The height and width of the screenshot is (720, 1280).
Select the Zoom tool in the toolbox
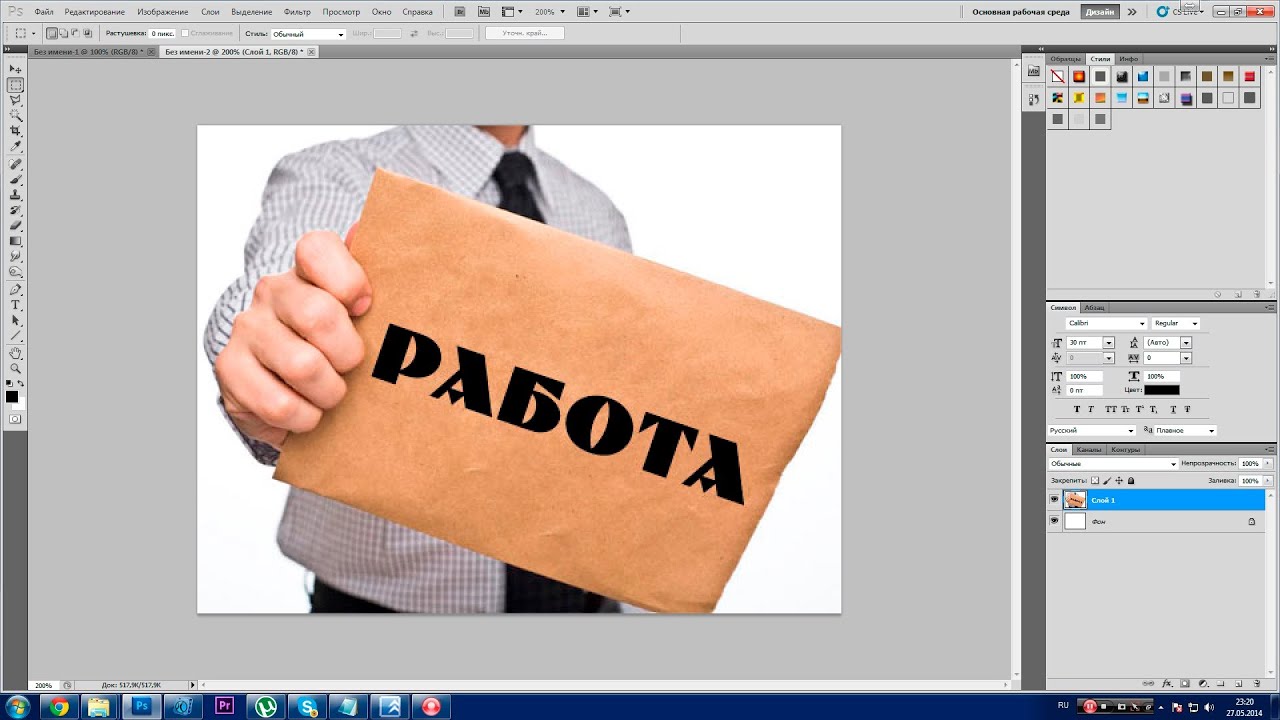[x=16, y=368]
